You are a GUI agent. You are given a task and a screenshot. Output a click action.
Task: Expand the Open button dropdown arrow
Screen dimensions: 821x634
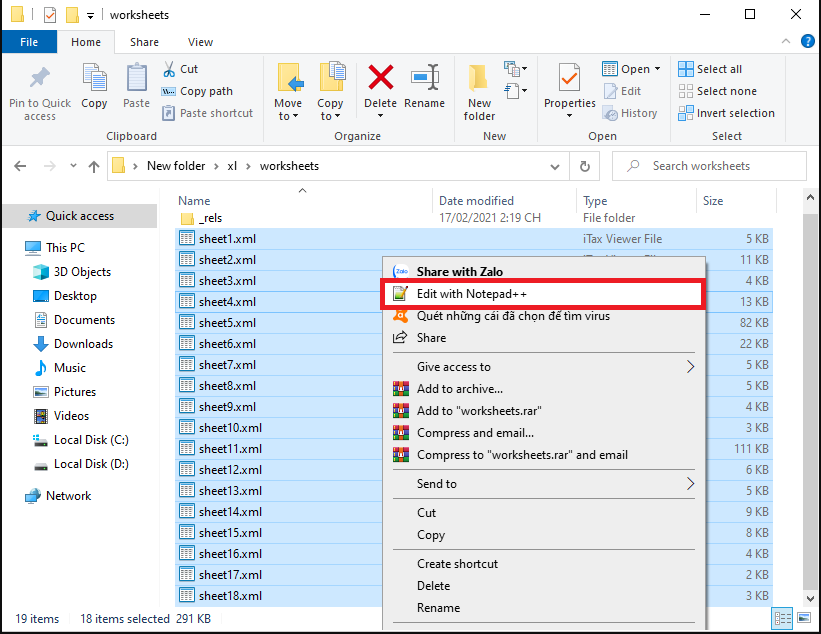click(658, 69)
